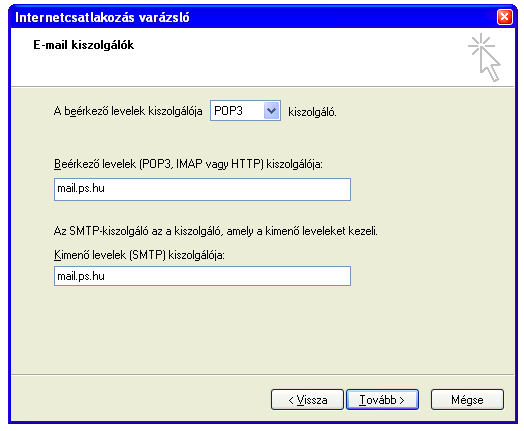Close the Internetcsatlakozás varázsló window
This screenshot has height=431, width=524.
click(x=504, y=17)
